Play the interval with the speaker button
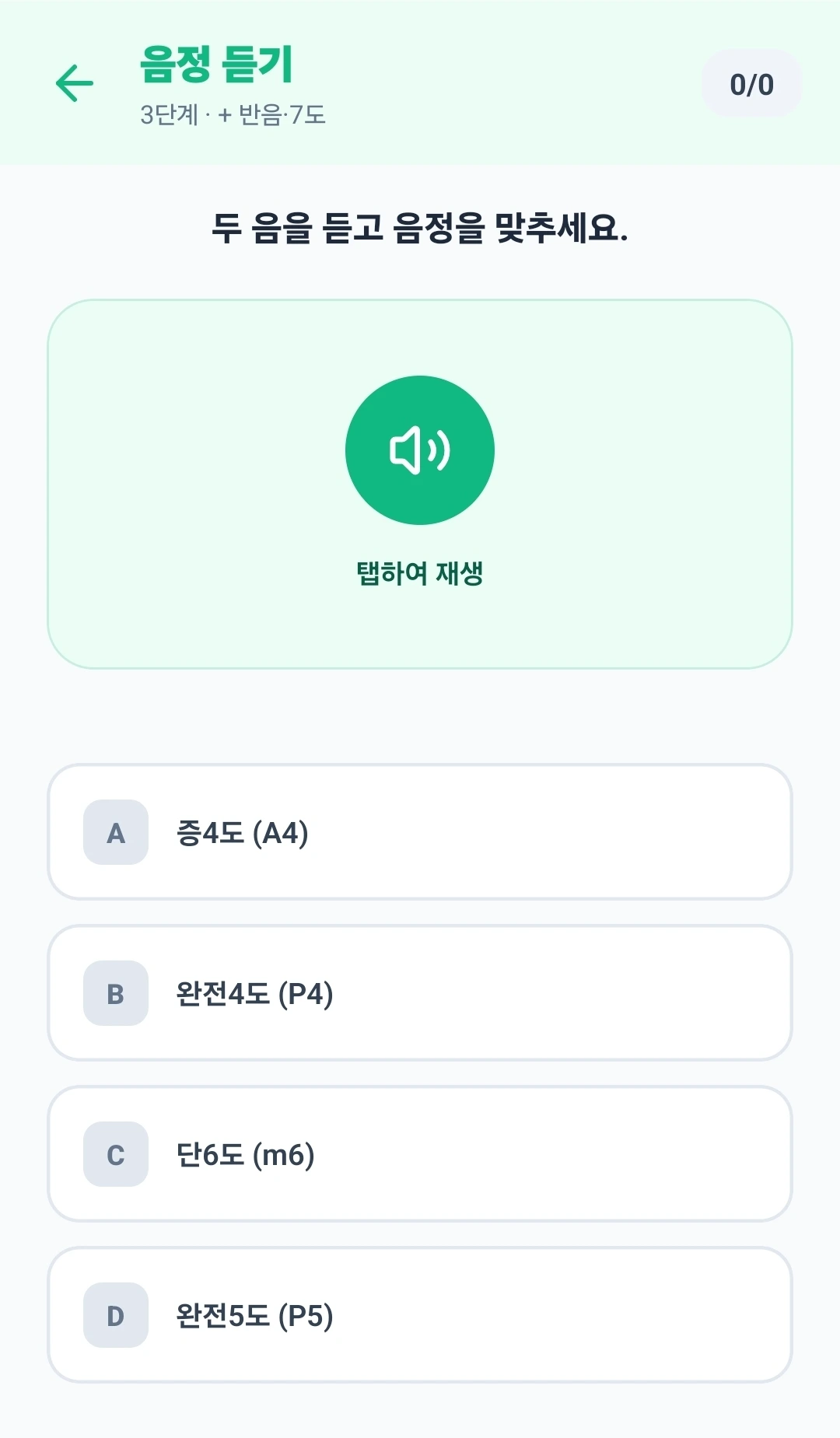 click(x=420, y=450)
